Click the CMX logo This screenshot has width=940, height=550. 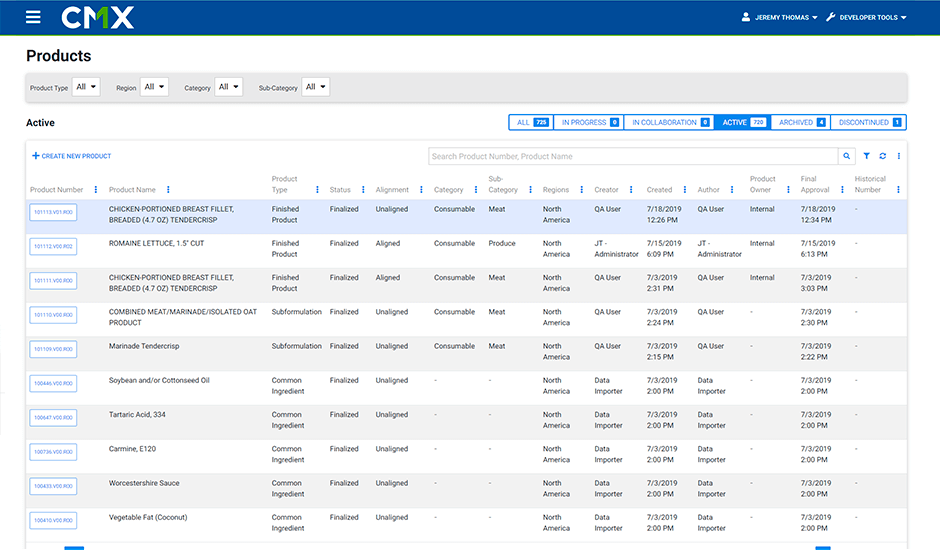pos(98,17)
